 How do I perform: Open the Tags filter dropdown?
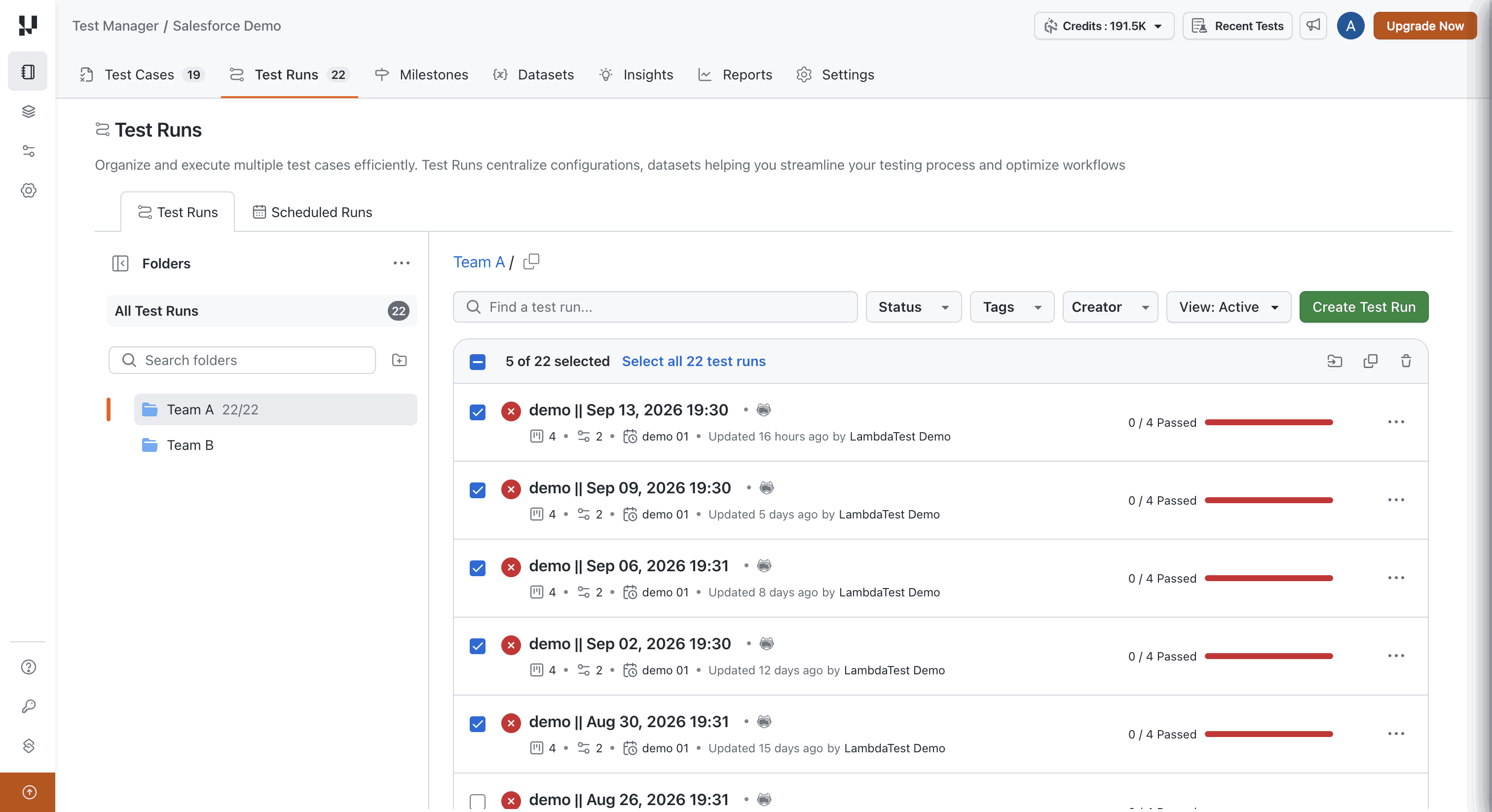click(1012, 307)
